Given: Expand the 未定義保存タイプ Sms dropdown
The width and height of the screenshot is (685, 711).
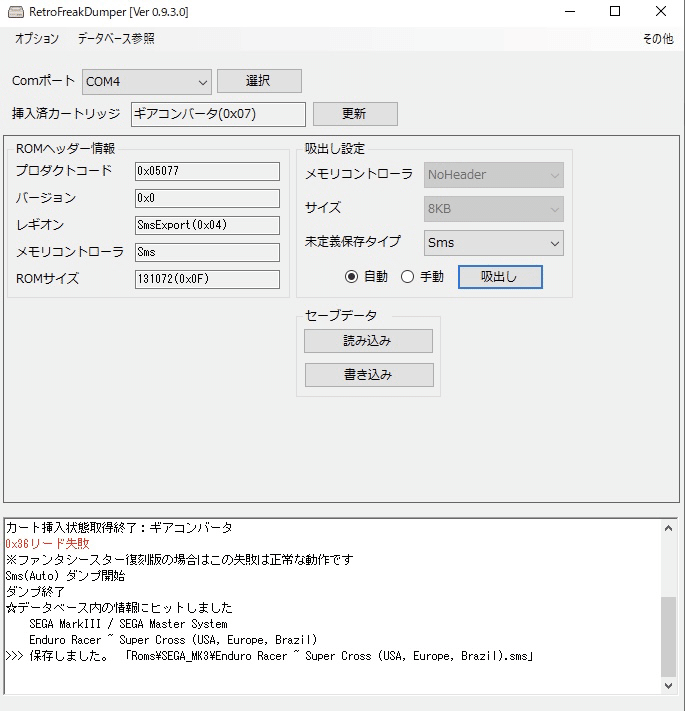Looking at the screenshot, I should [494, 243].
